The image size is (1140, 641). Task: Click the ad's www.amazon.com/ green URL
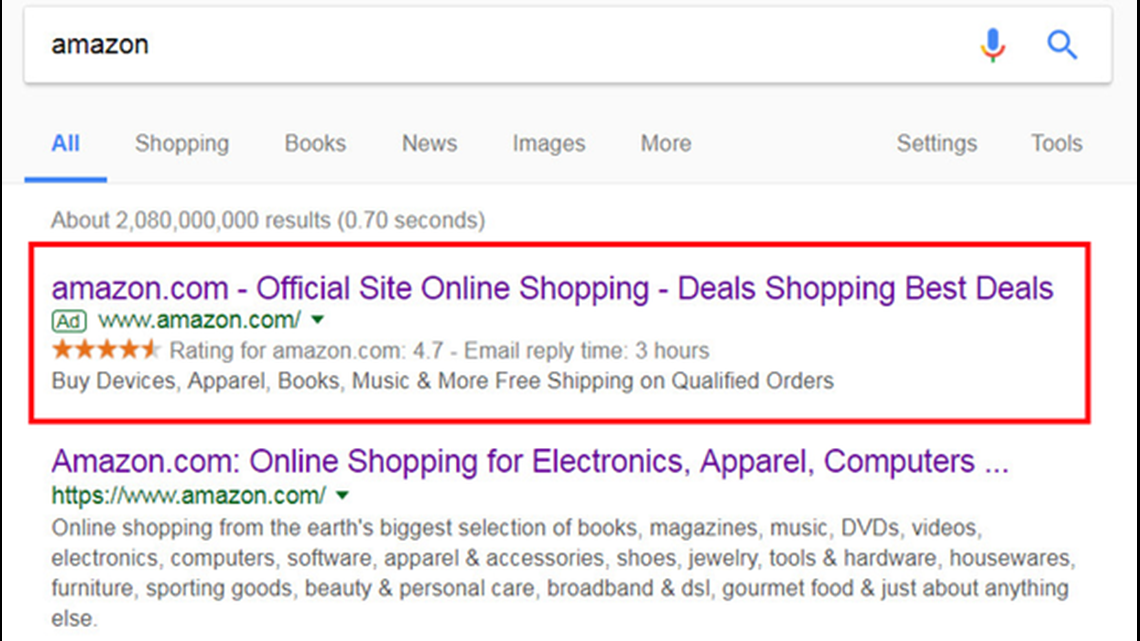pyautogui.click(x=199, y=321)
